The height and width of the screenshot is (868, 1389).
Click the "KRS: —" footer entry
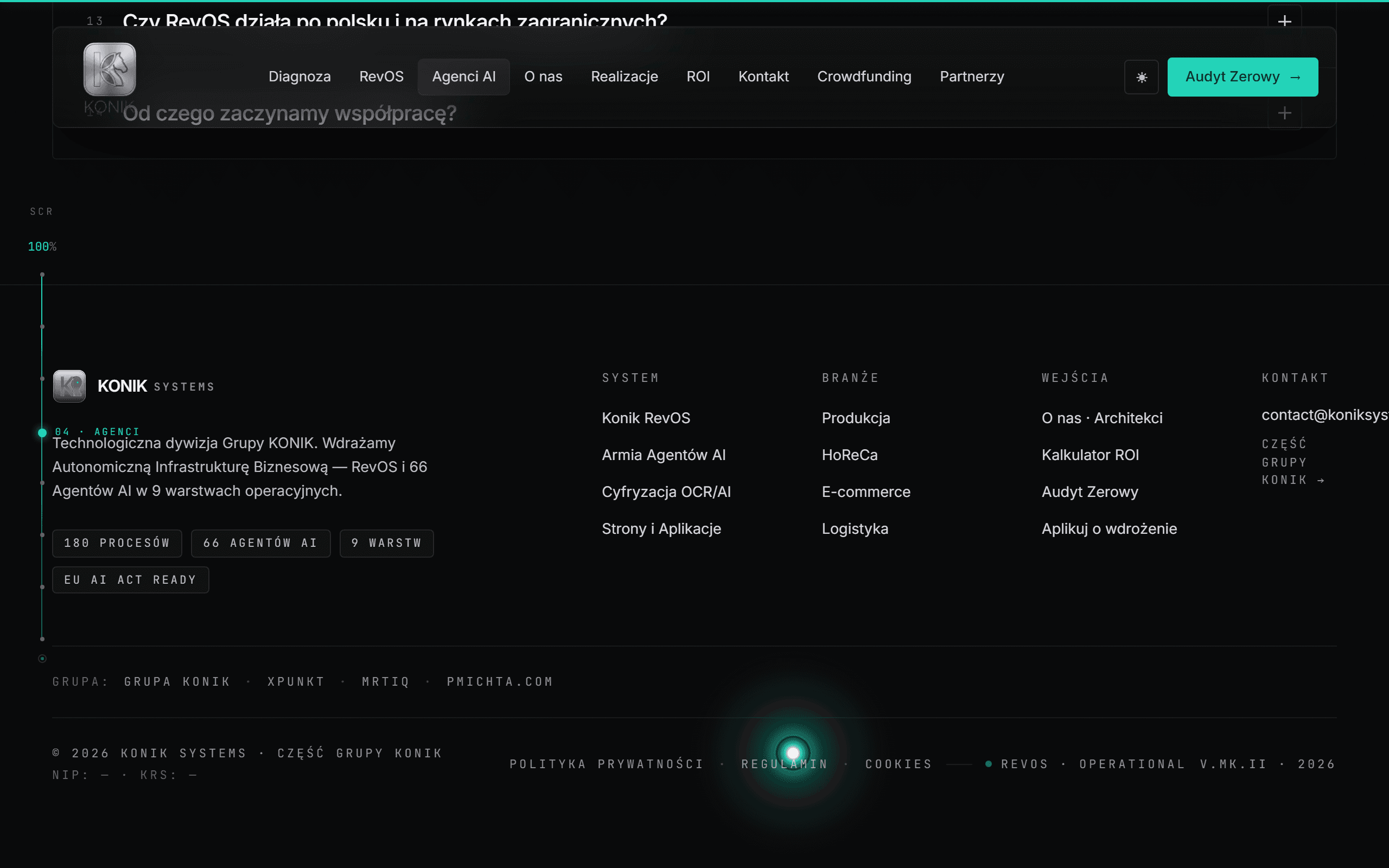pyautogui.click(x=169, y=775)
